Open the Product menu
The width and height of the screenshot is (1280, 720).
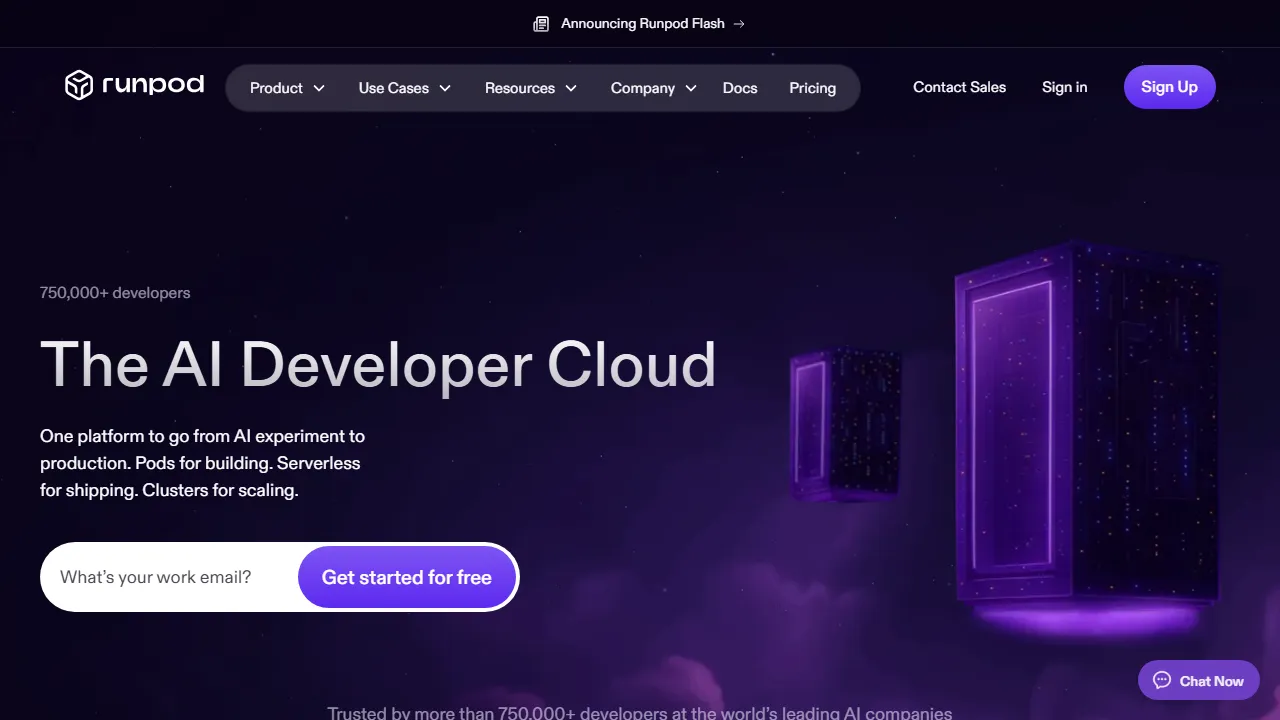[288, 88]
